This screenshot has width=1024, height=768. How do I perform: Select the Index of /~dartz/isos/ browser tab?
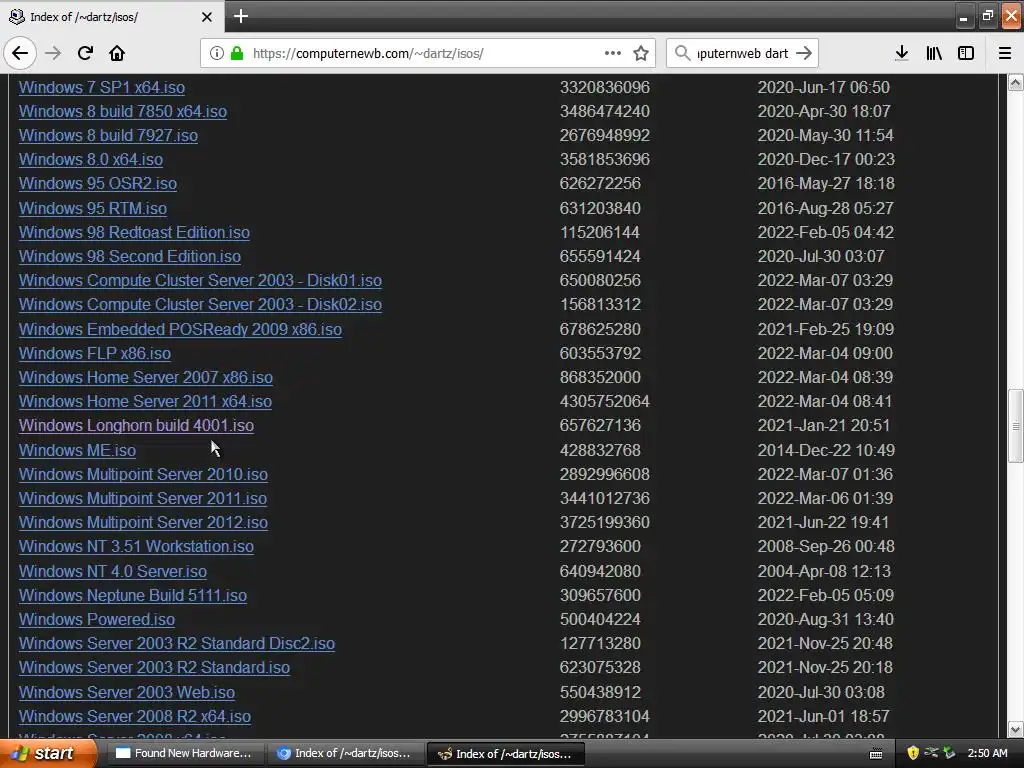pyautogui.click(x=112, y=17)
